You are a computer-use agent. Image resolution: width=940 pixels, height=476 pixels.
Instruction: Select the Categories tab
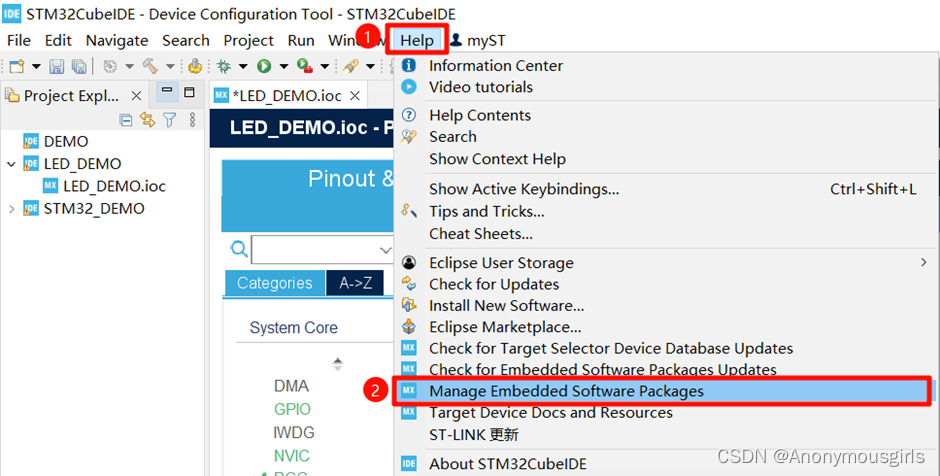tap(275, 283)
